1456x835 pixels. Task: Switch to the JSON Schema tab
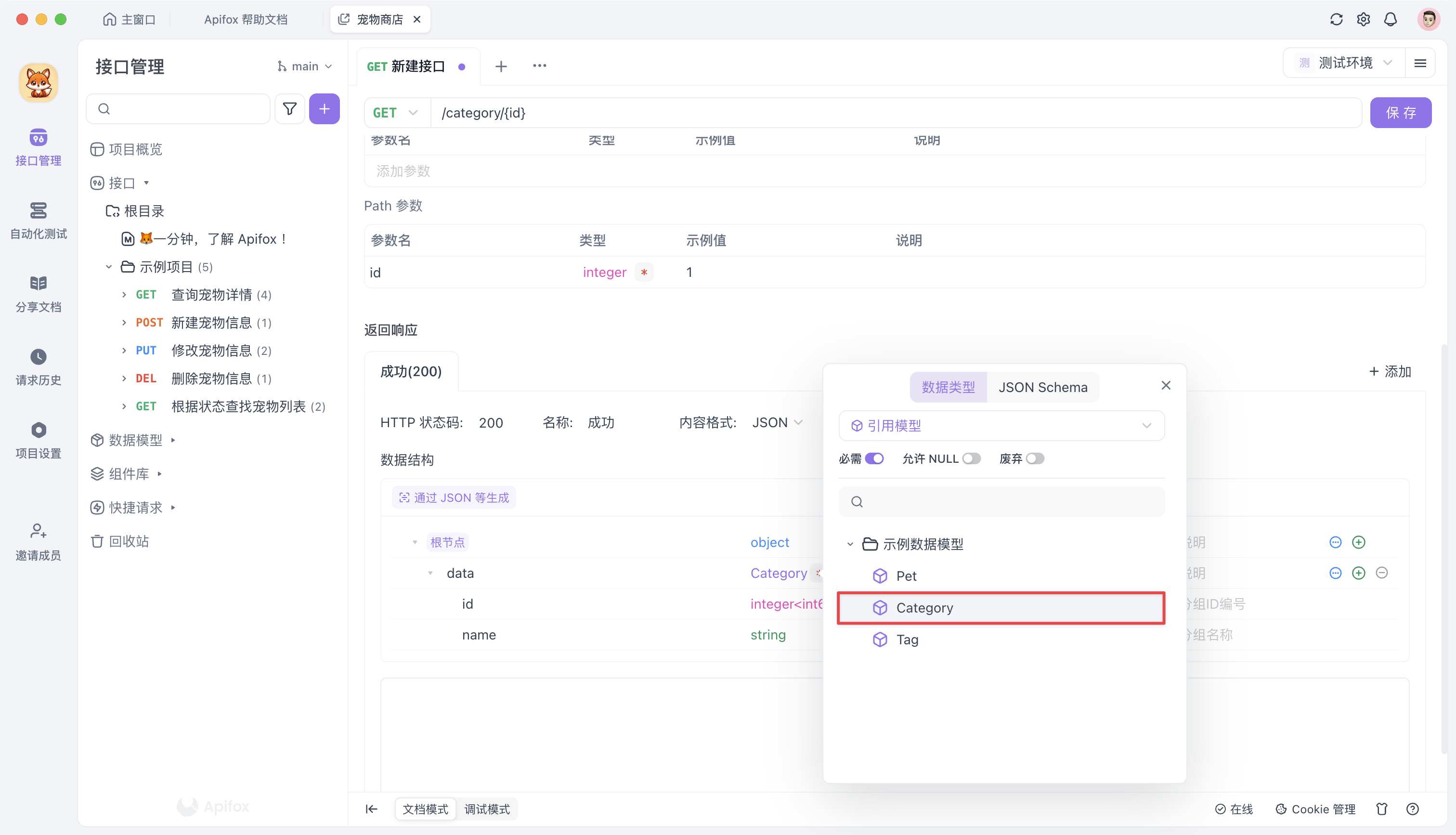point(1043,387)
